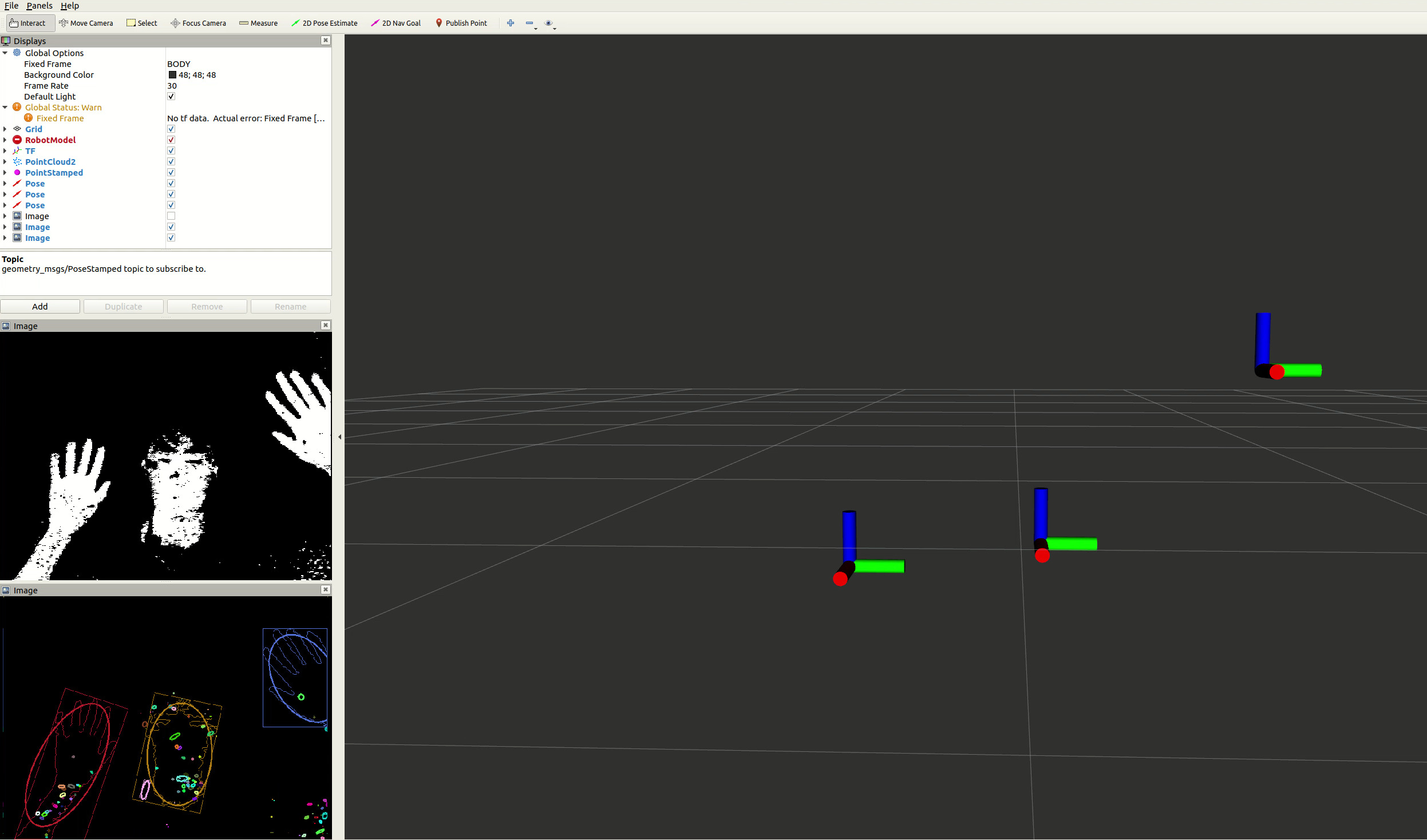
Task: Choose the Measure tool
Action: pyautogui.click(x=258, y=23)
